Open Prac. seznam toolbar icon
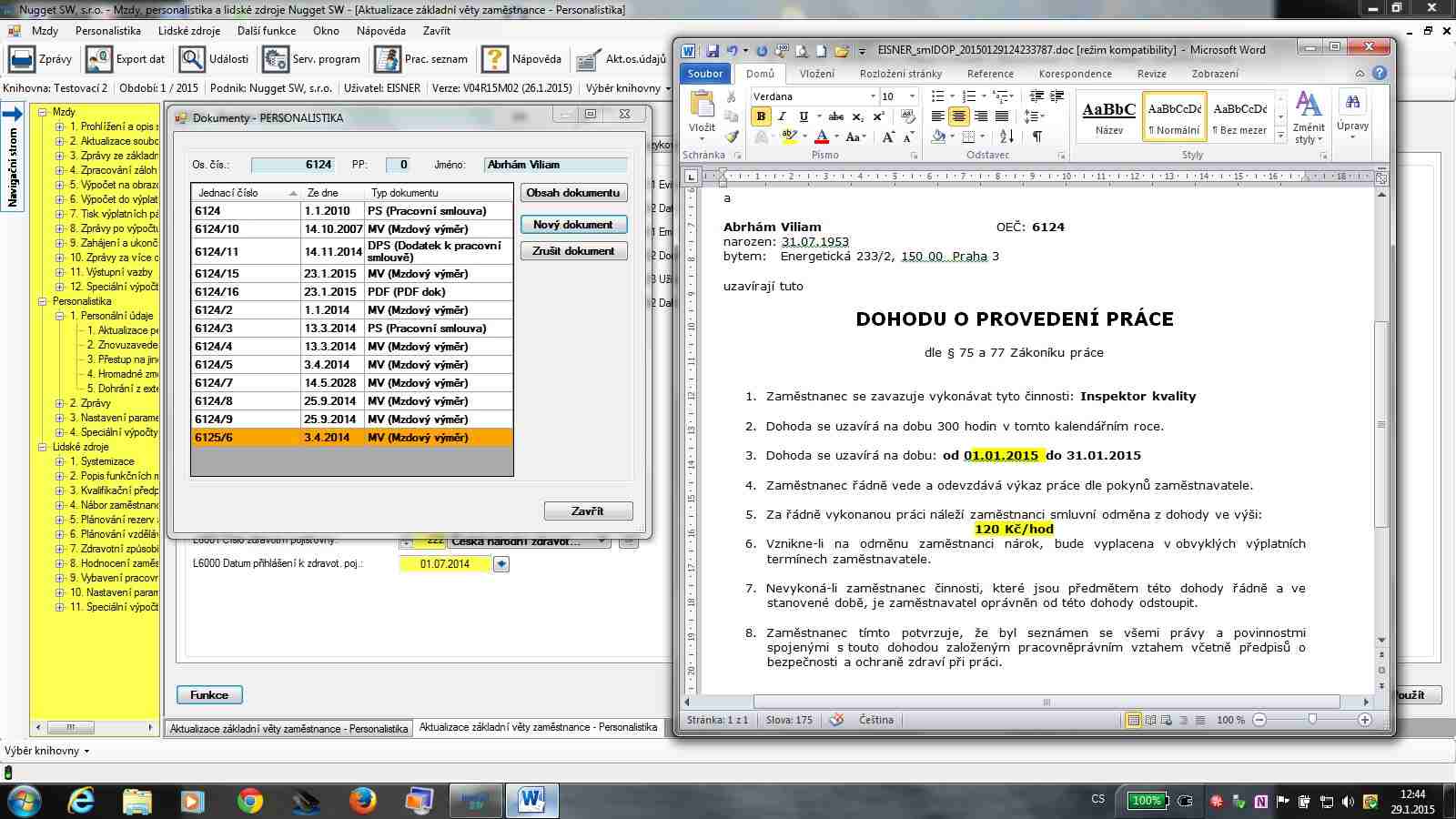This screenshot has width=1456, height=819. (x=387, y=59)
